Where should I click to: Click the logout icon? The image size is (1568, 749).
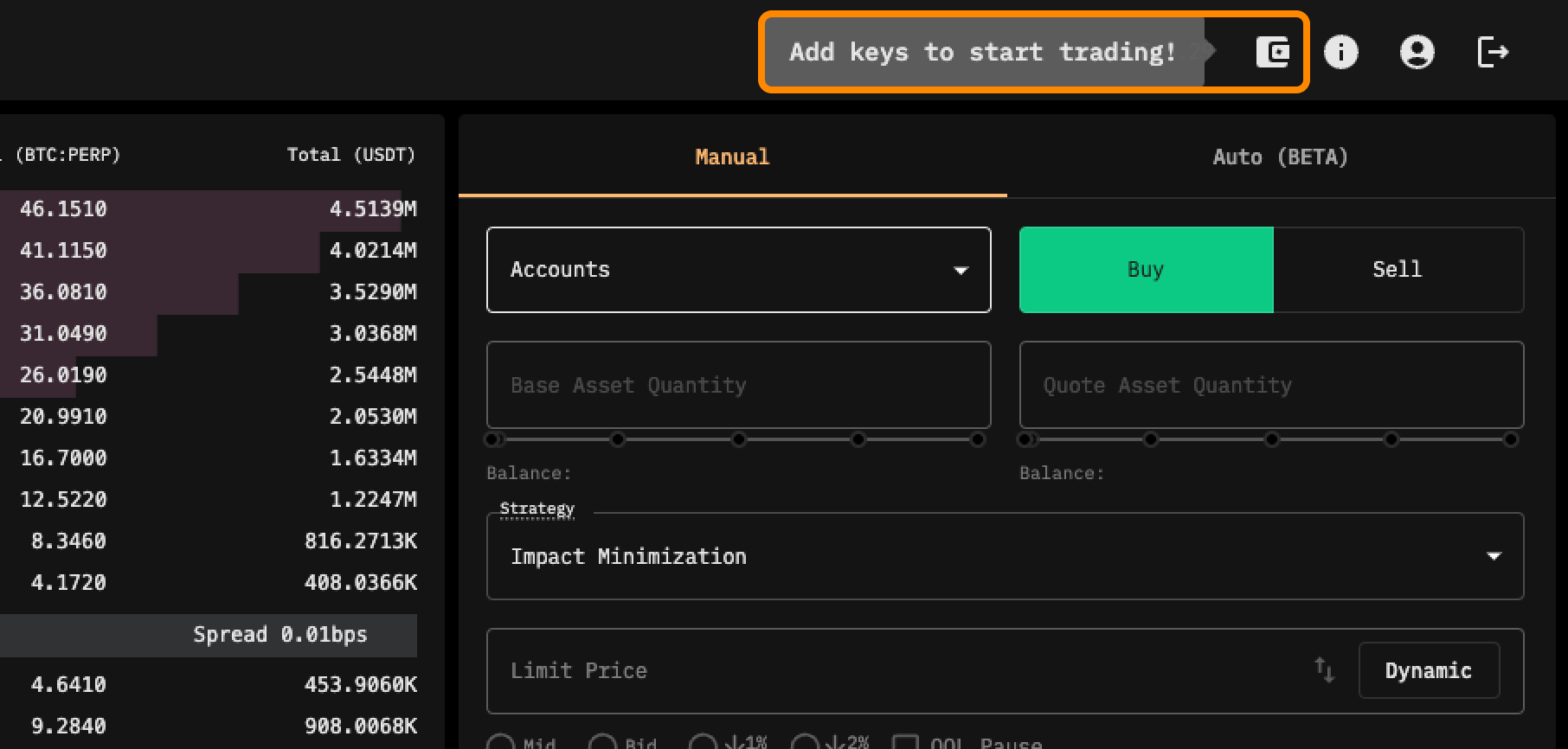[x=1493, y=52]
